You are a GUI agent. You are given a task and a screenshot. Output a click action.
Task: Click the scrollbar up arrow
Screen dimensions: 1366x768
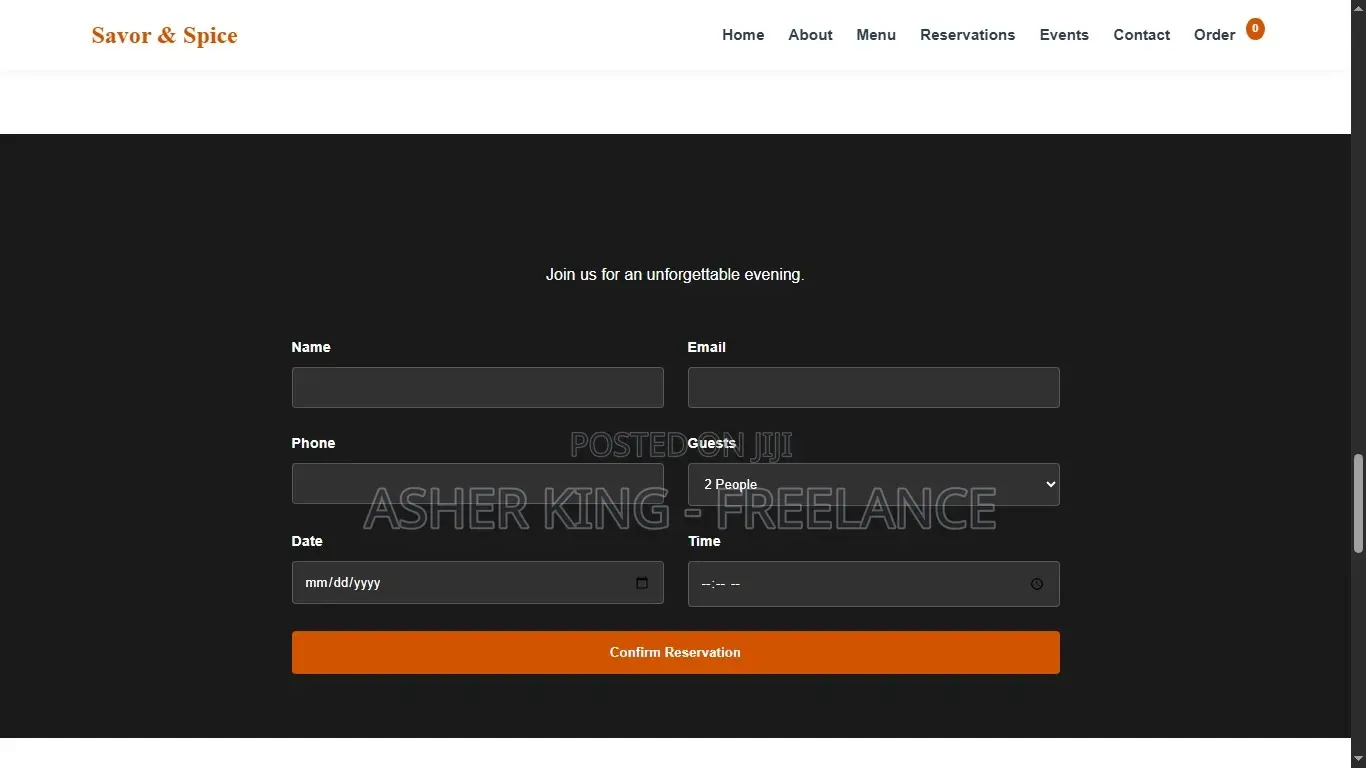[1358, 7]
